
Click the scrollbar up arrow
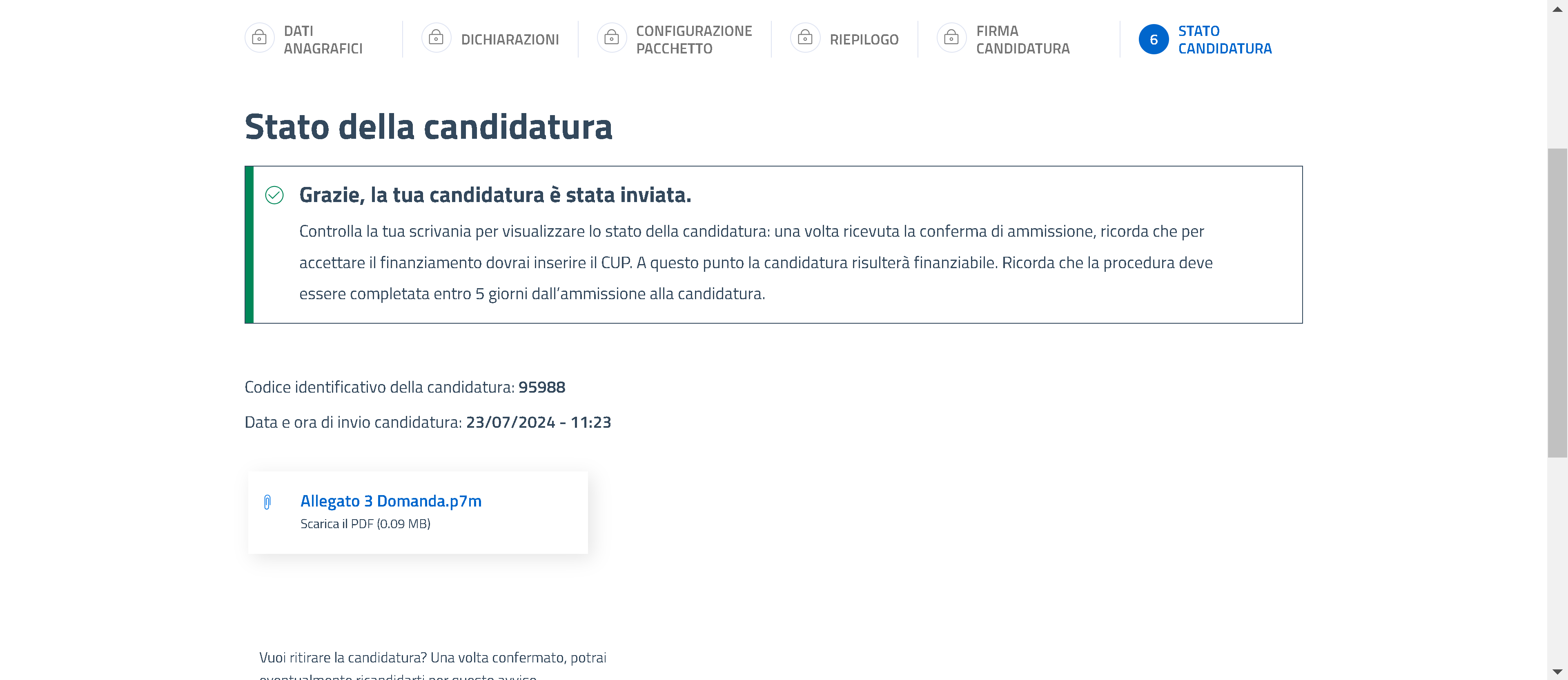point(1557,9)
